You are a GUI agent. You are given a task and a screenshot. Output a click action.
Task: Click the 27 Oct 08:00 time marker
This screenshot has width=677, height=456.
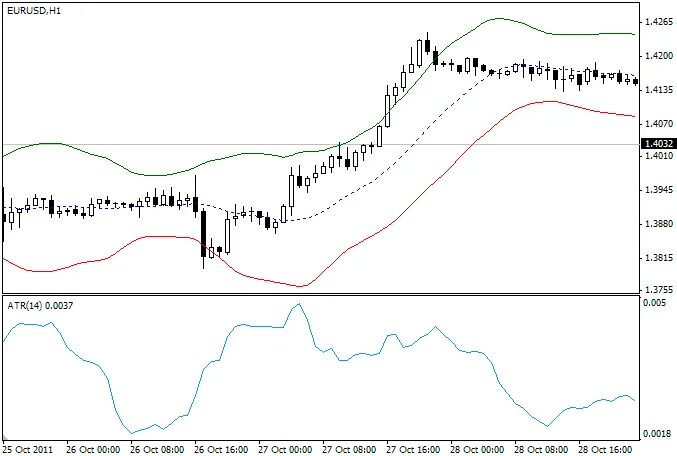tap(348, 449)
